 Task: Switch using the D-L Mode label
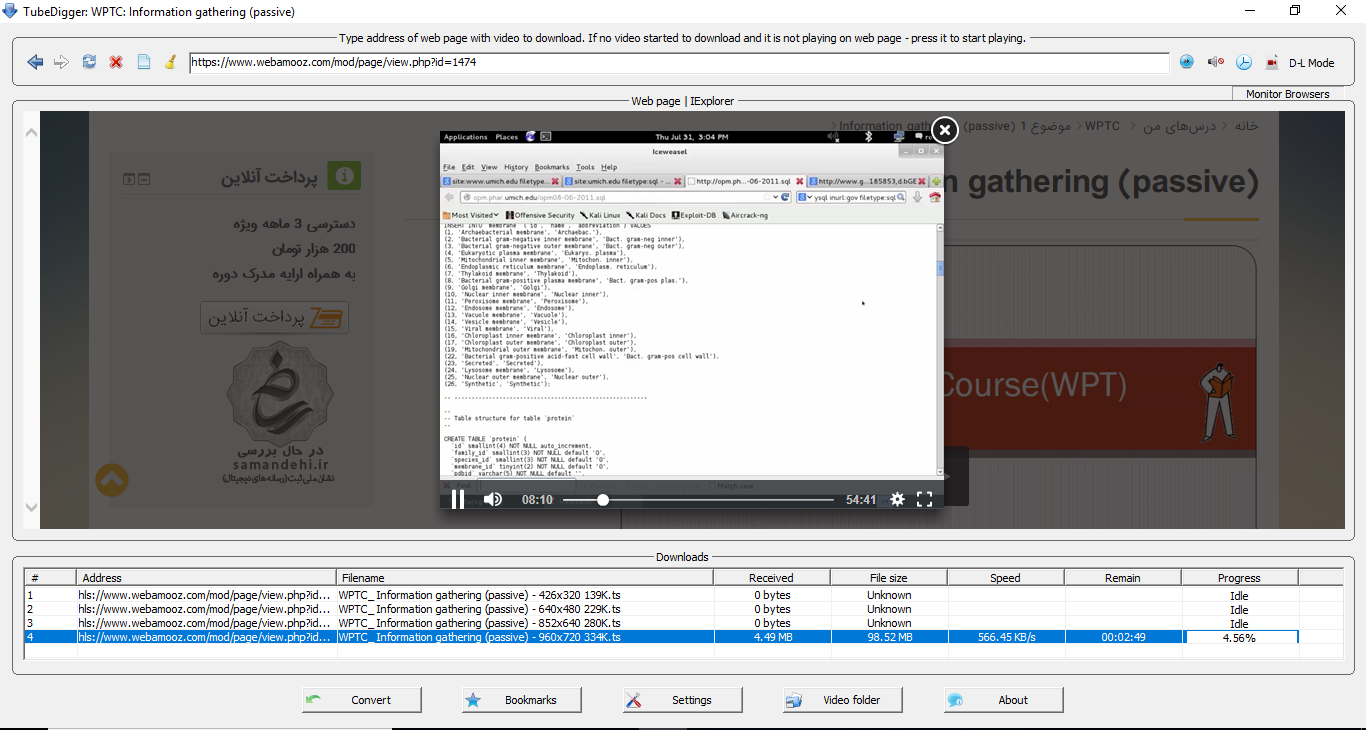coord(1311,63)
